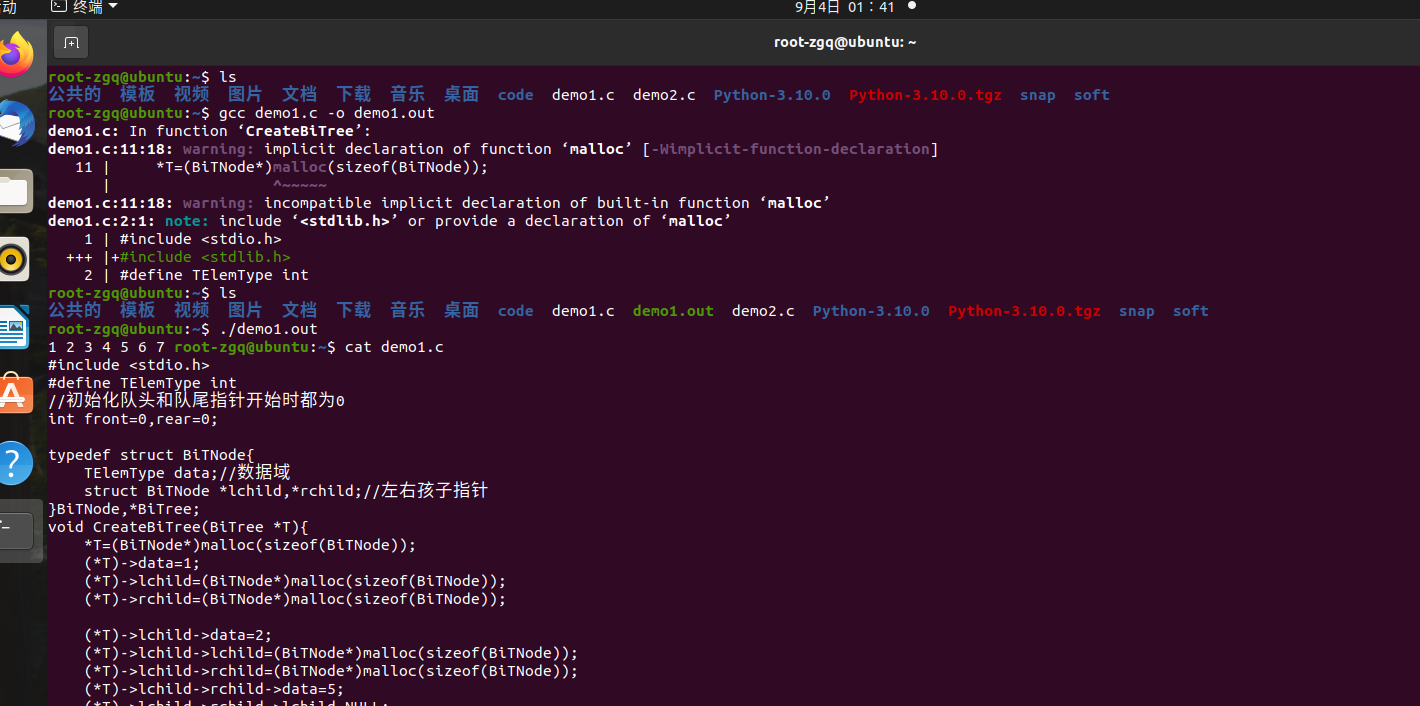Open Ubuntu Software store icon
The height and width of the screenshot is (706, 1420).
[14, 395]
